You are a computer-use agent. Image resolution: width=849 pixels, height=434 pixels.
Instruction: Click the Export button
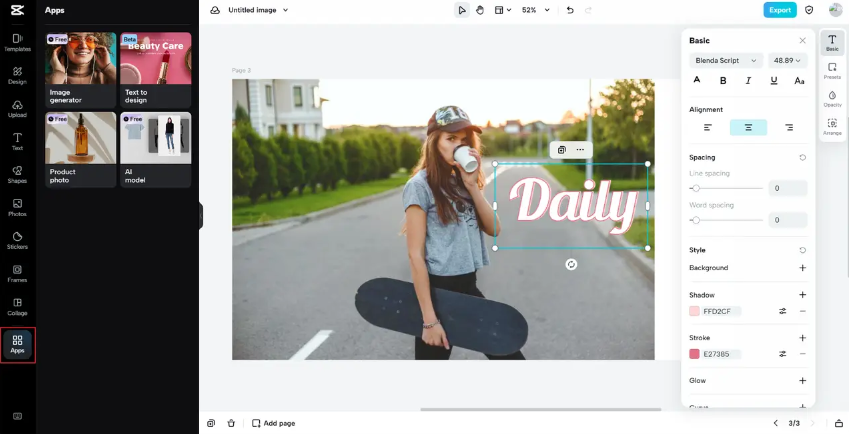(x=780, y=10)
